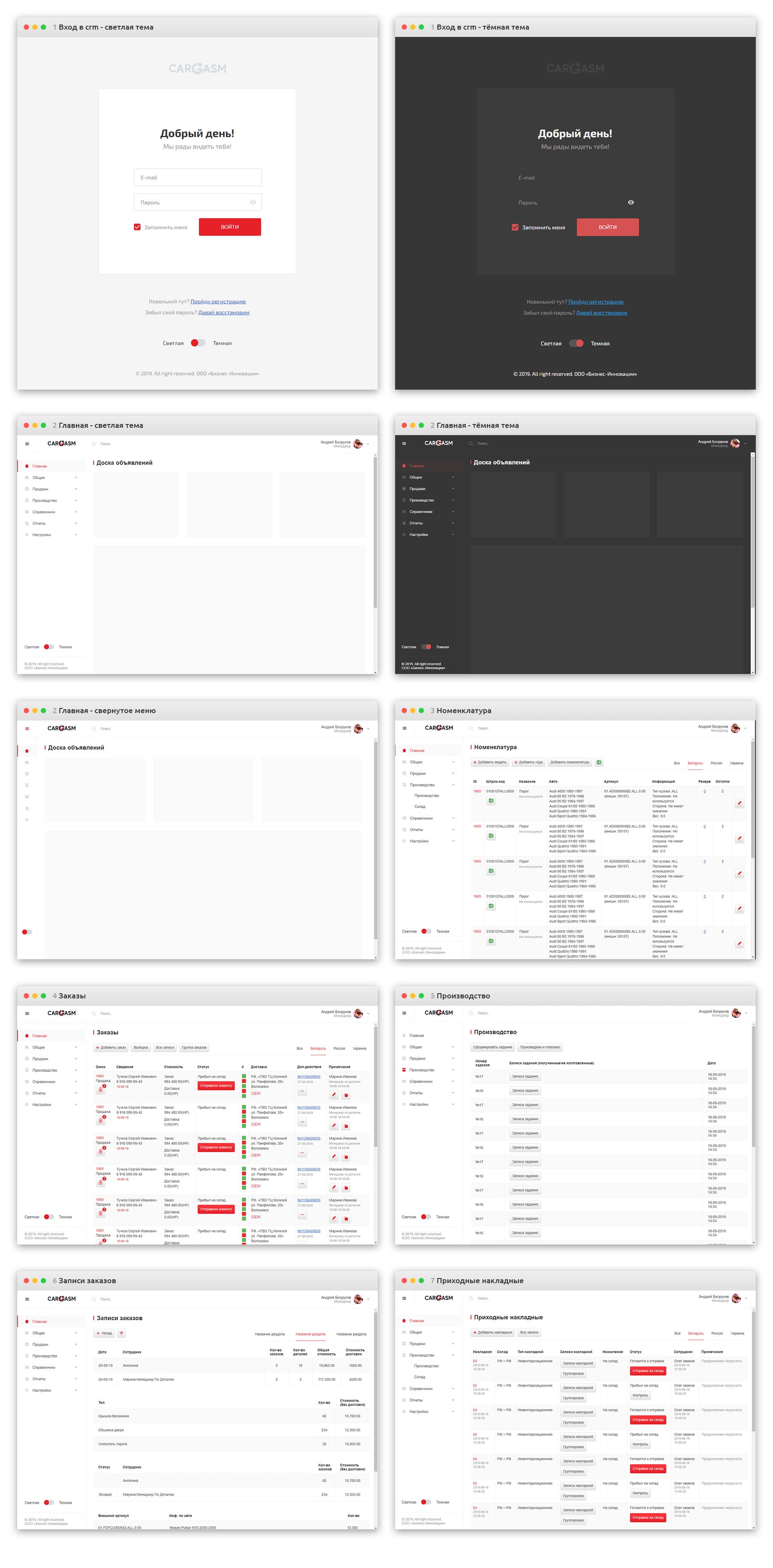Click Excel export icon beside Добавить номенклатуру

(599, 762)
